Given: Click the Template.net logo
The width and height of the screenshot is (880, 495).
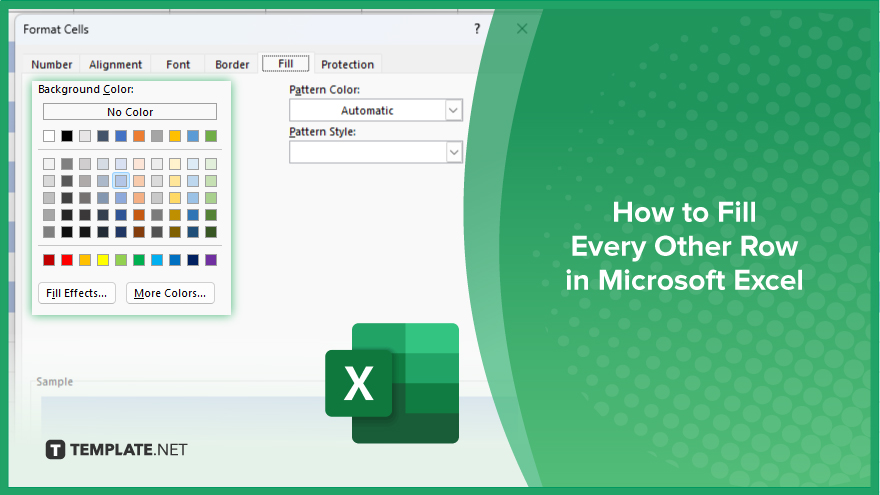Looking at the screenshot, I should tap(116, 450).
